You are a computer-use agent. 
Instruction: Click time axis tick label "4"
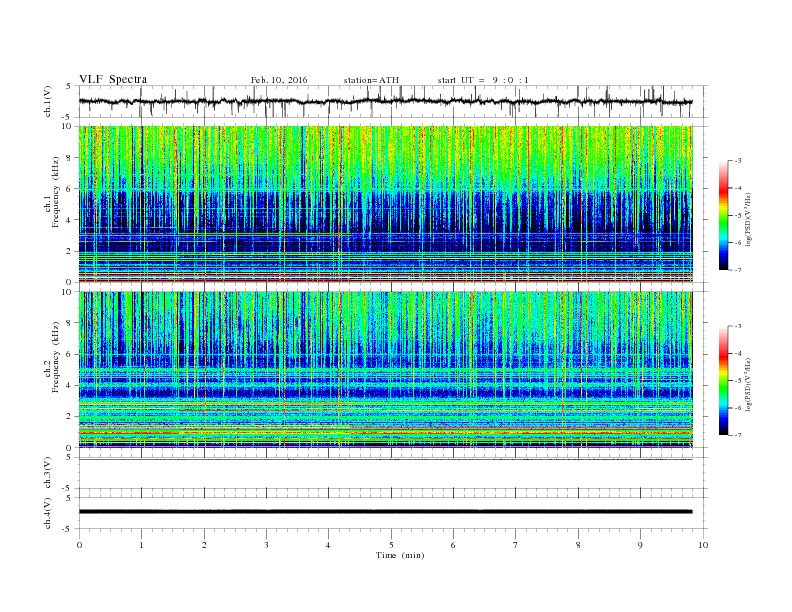tap(329, 545)
